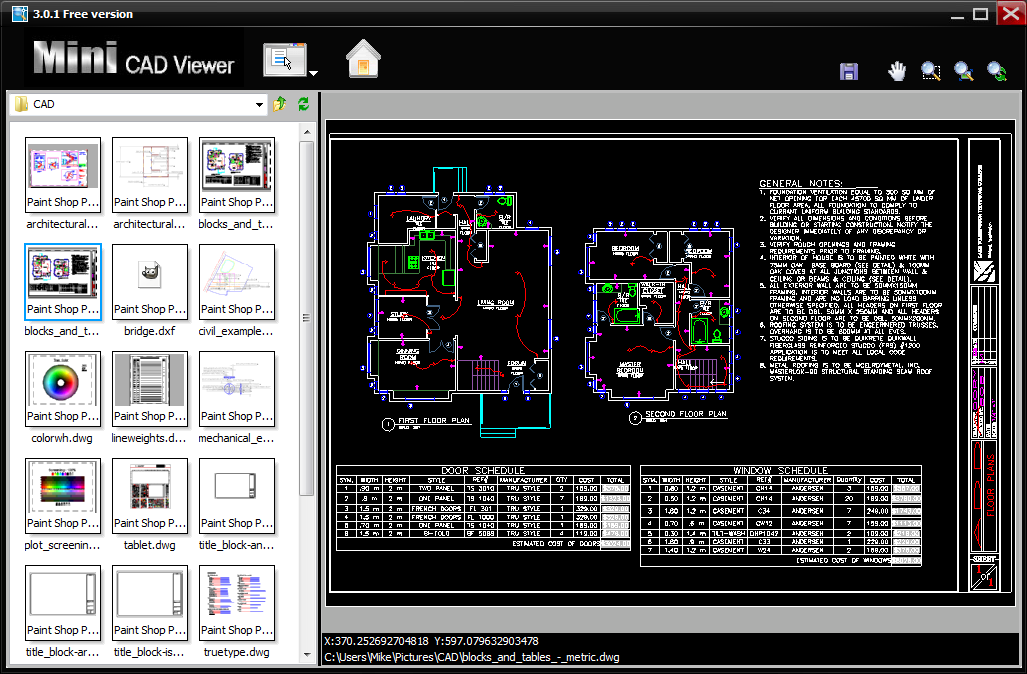This screenshot has width=1027, height=674.
Task: Click the SECOND FLOOR PLAN label
Action: [686, 414]
